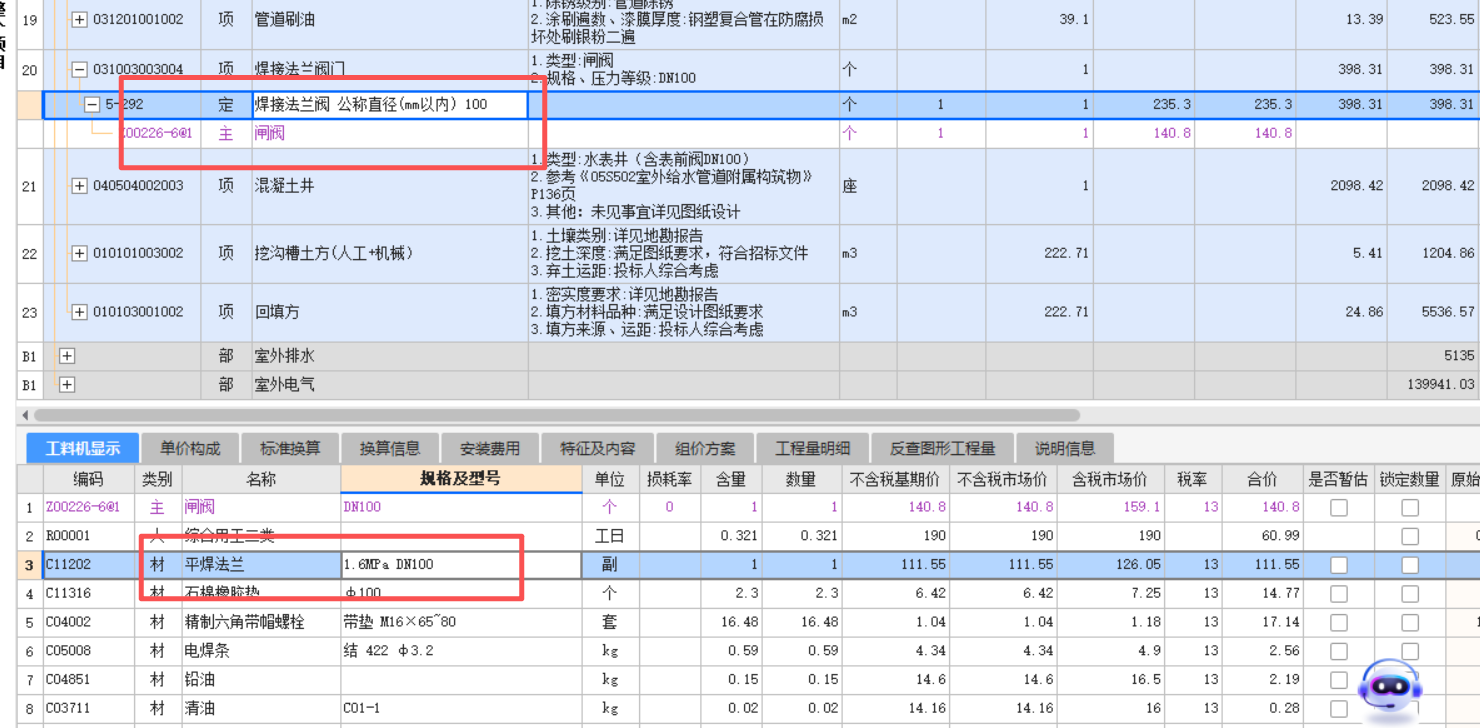Switch to the 工料机显示 tab

[82, 448]
